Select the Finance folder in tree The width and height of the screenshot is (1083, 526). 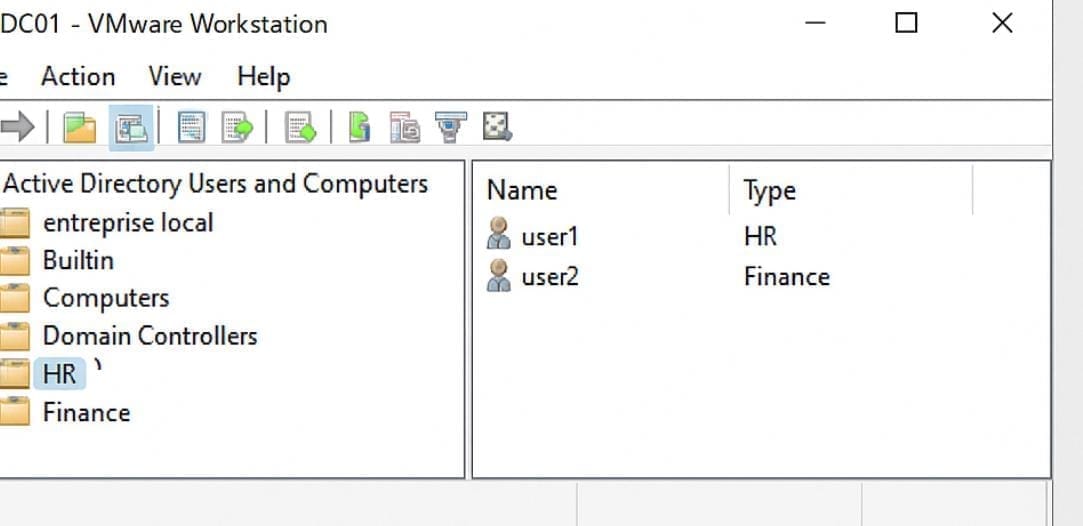coord(86,412)
